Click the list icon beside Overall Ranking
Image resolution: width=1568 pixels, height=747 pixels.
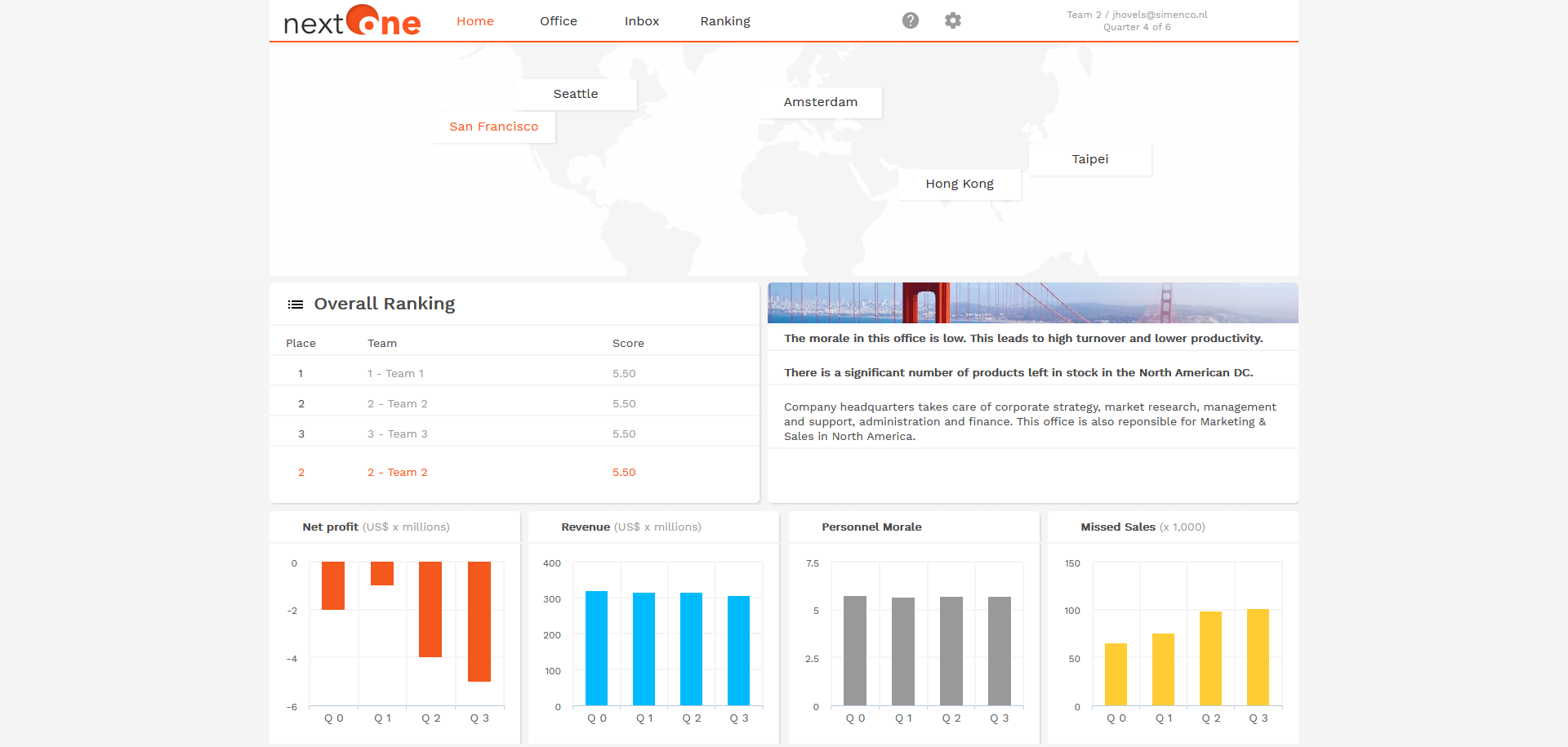coord(295,304)
